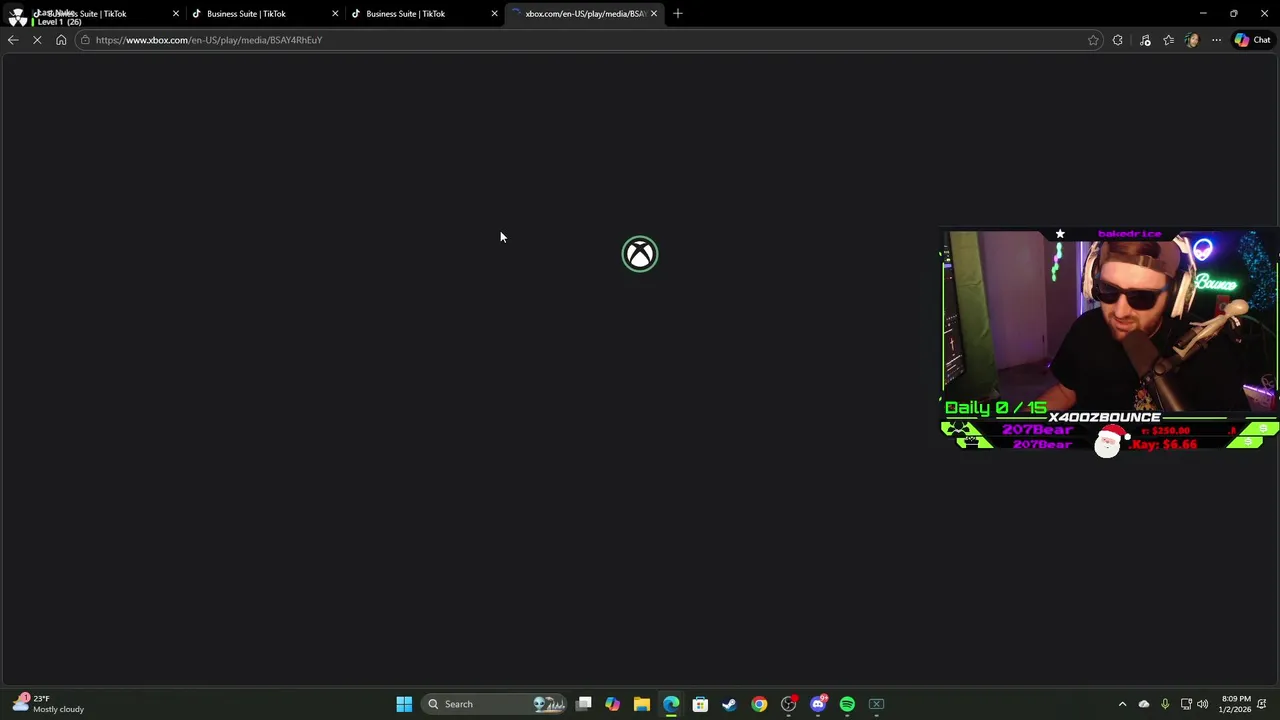View site information lock icon in address bar

(x=86, y=40)
